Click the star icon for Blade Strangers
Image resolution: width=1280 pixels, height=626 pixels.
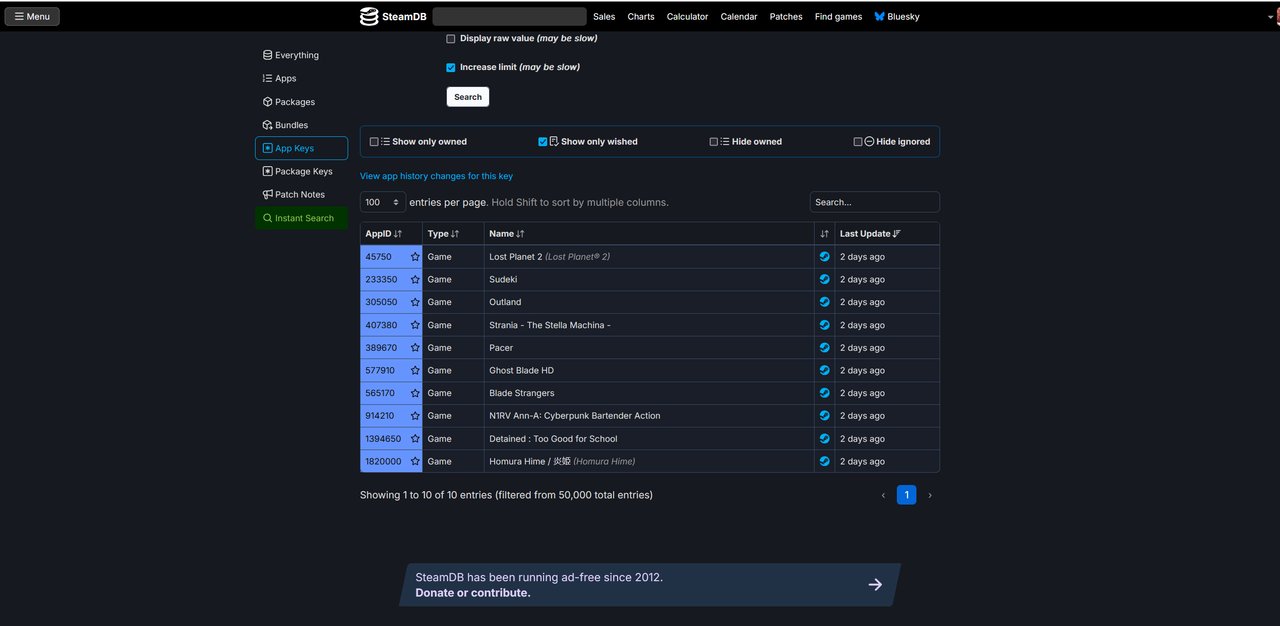click(415, 393)
